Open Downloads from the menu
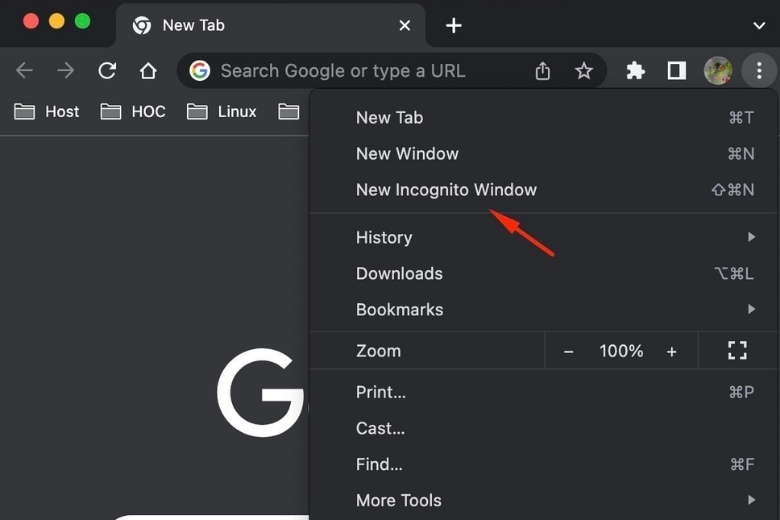The image size is (780, 520). (x=543, y=274)
